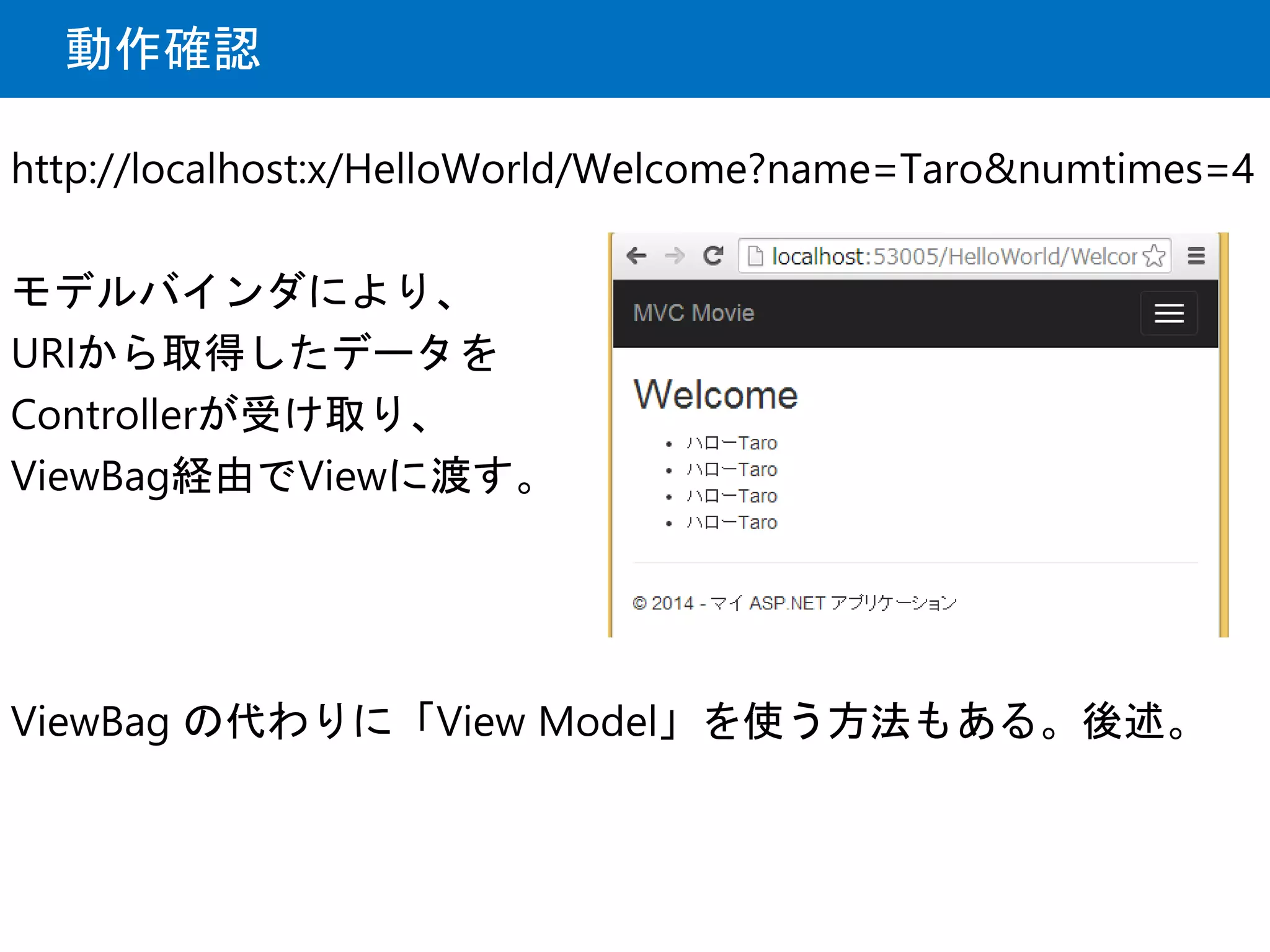Open the MVC Movie brand link

coord(694,313)
